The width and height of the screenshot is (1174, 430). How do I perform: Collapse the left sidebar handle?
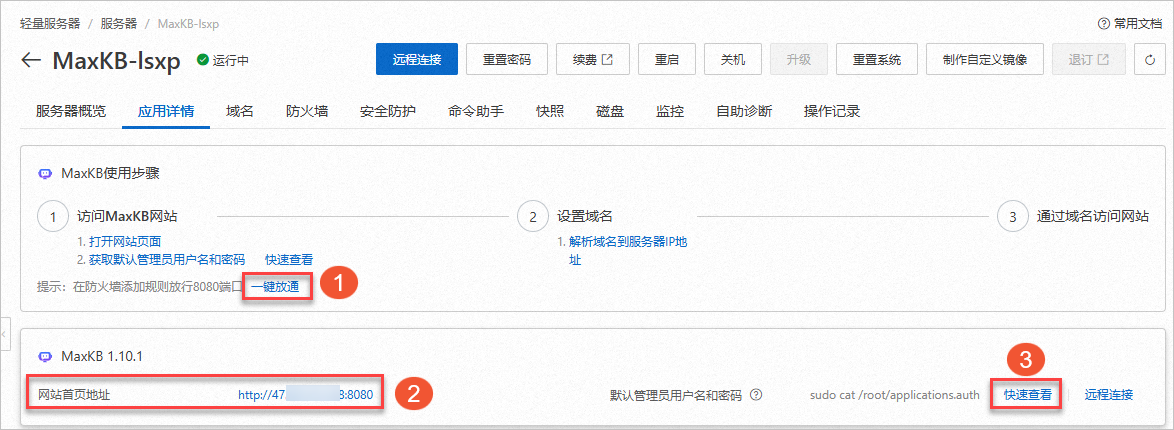pyautogui.click(x=4, y=331)
